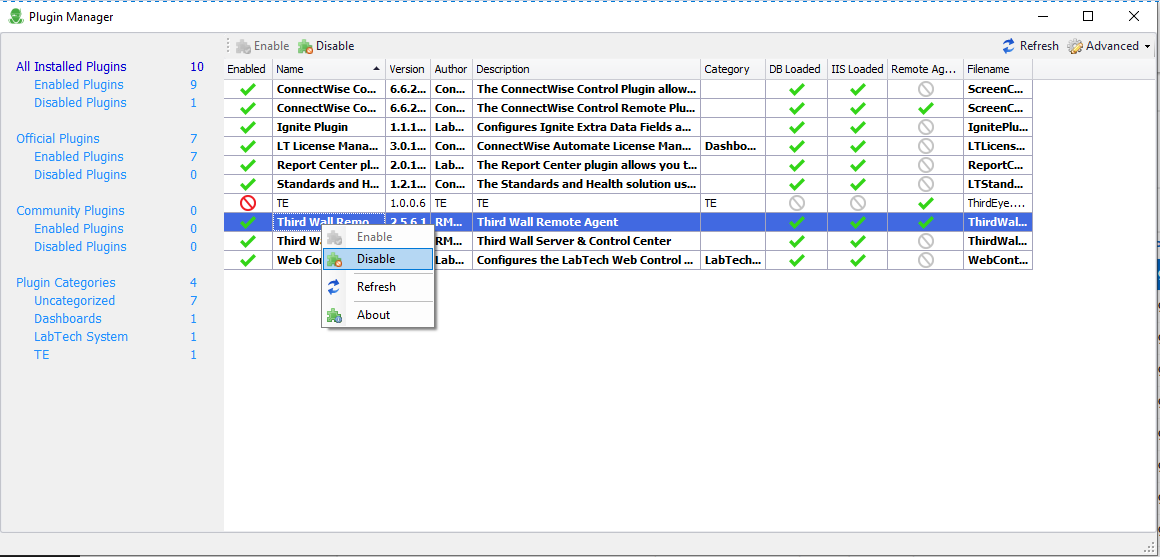The image size is (1160, 557).
Task: Filter Enabled Plugins under Community Plugins
Action: click(78, 229)
